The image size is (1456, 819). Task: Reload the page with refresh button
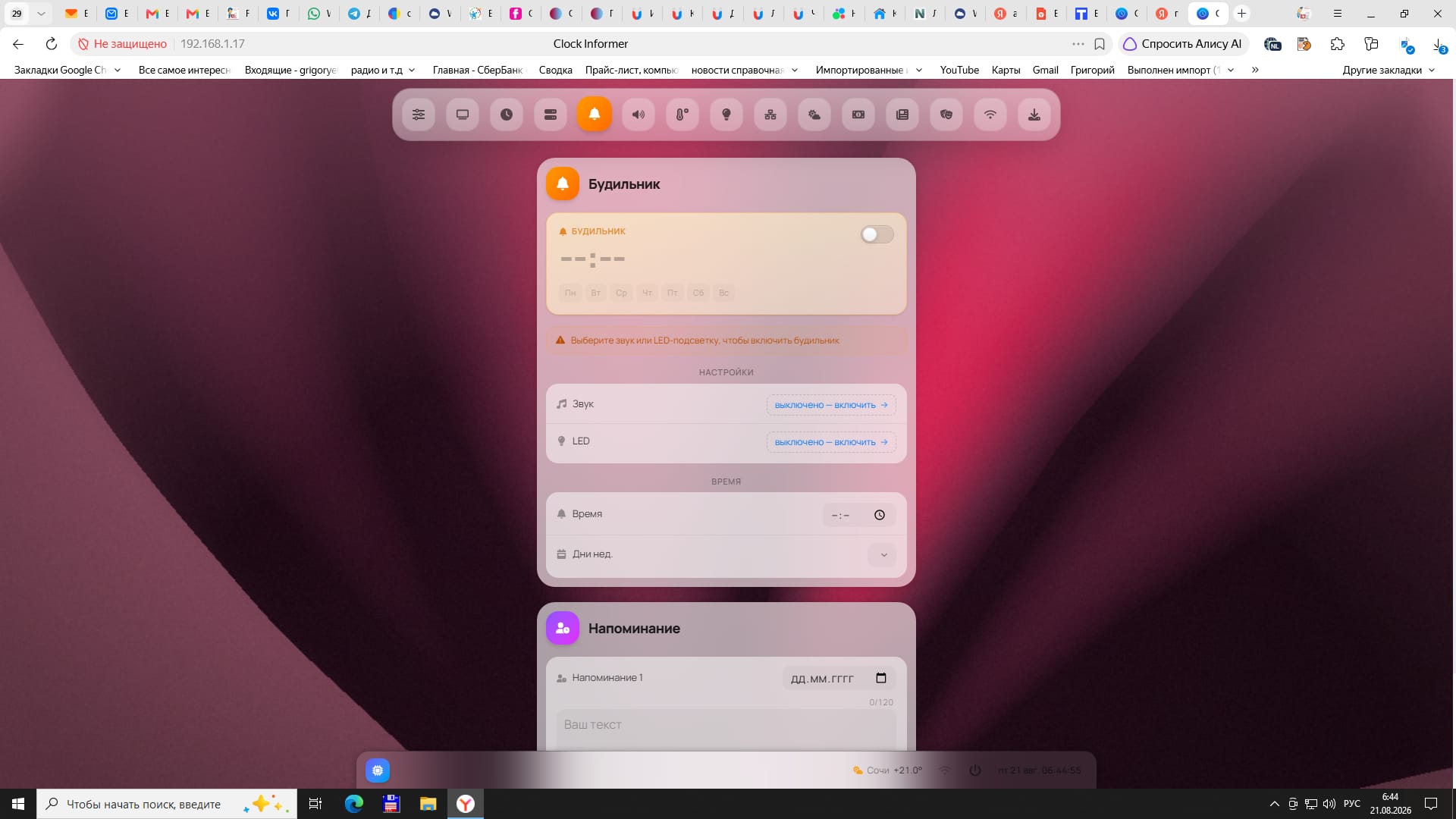tap(52, 44)
